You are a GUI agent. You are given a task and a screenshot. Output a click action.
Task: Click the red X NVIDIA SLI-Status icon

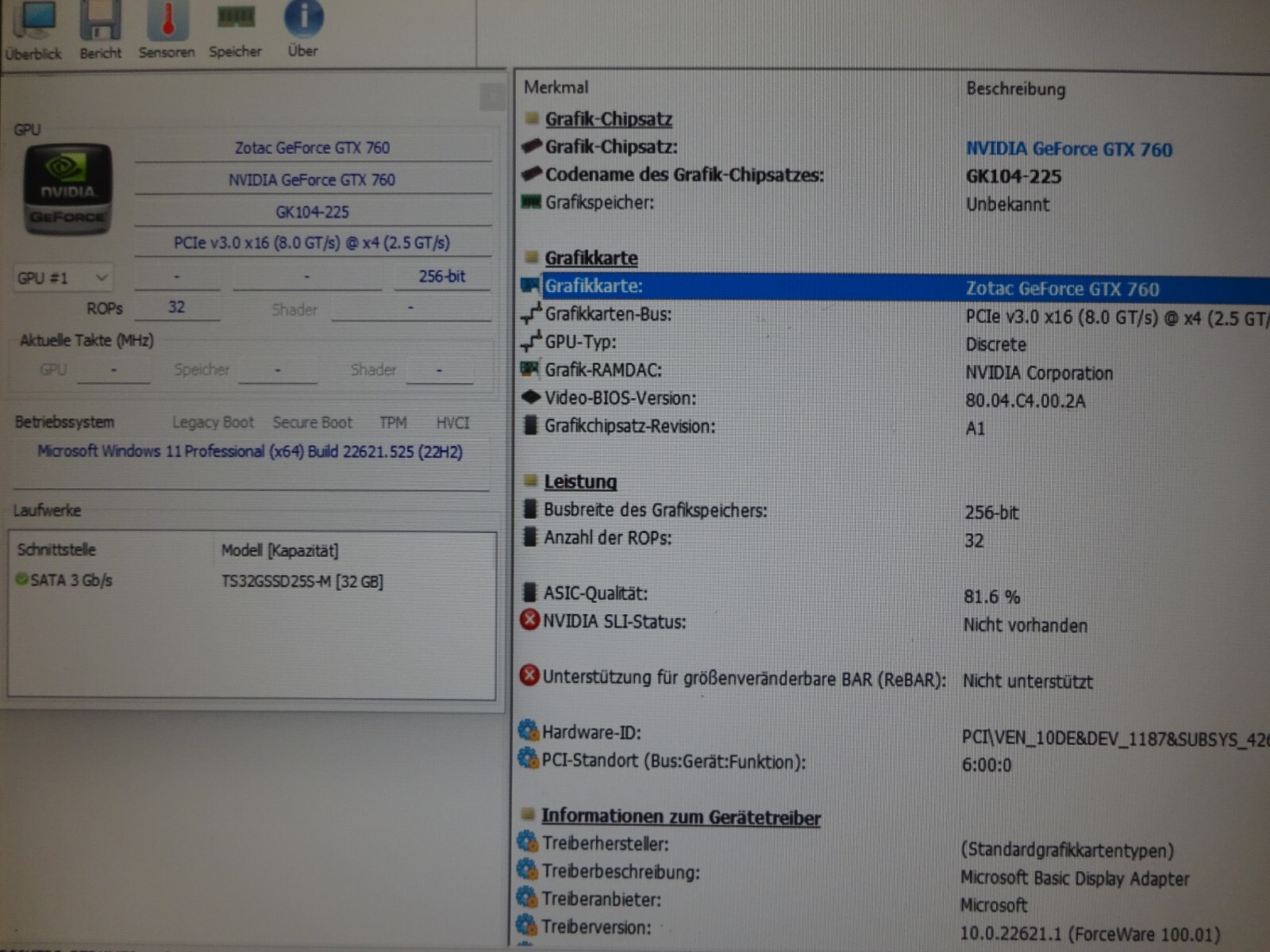pos(529,620)
